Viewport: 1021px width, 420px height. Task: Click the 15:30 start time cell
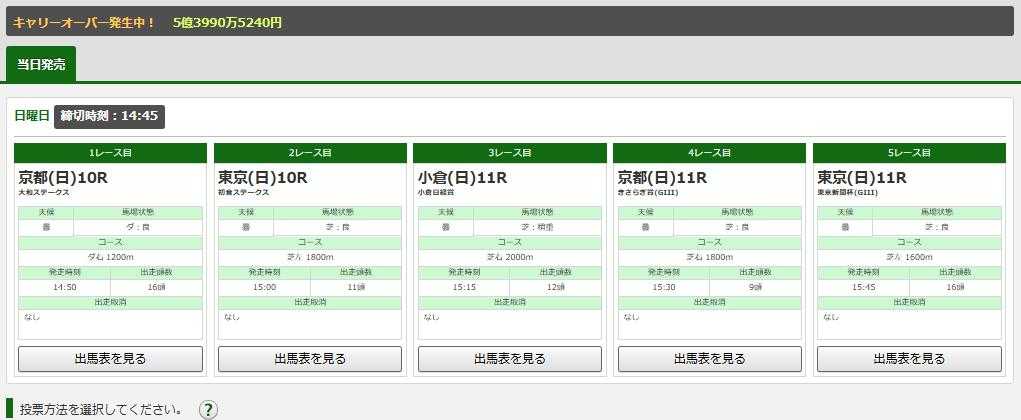663,287
